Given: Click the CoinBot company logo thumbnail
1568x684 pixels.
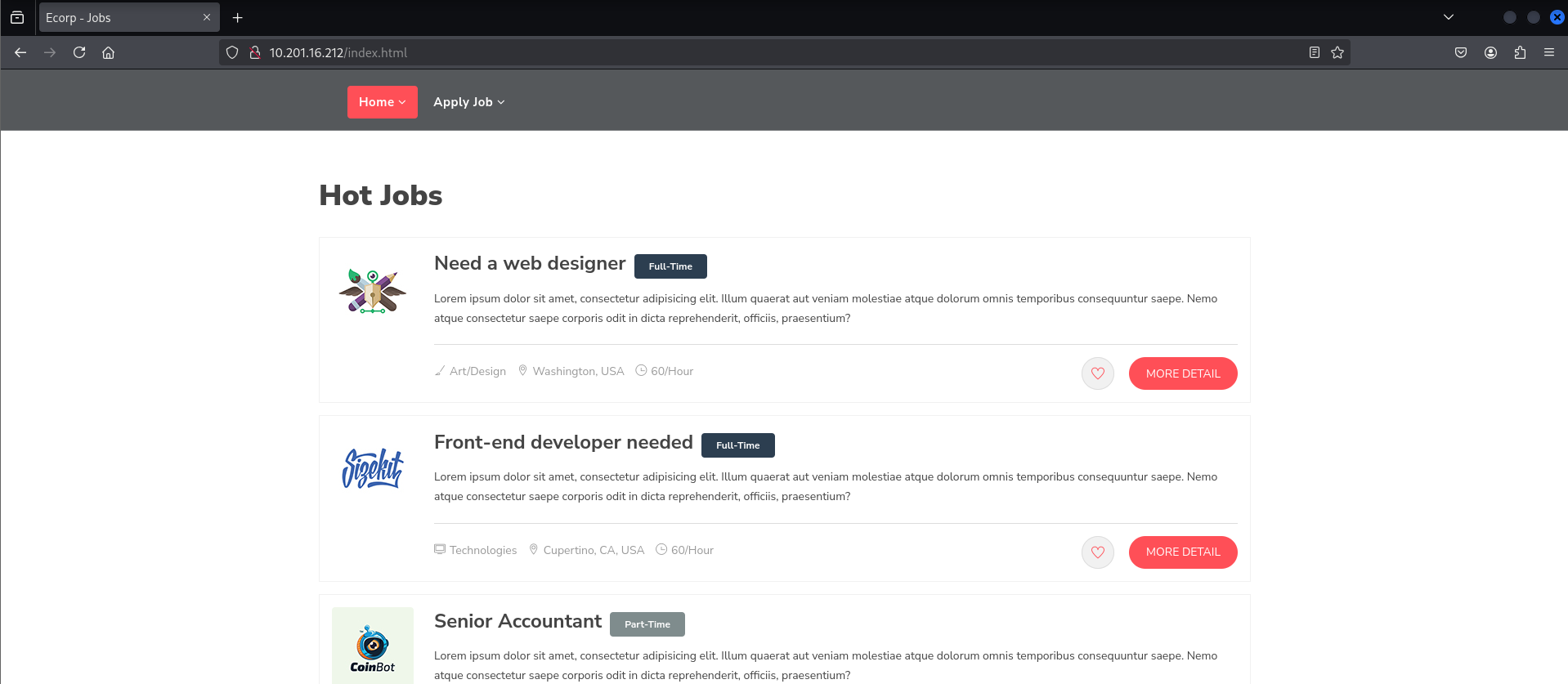Looking at the screenshot, I should coord(373,646).
